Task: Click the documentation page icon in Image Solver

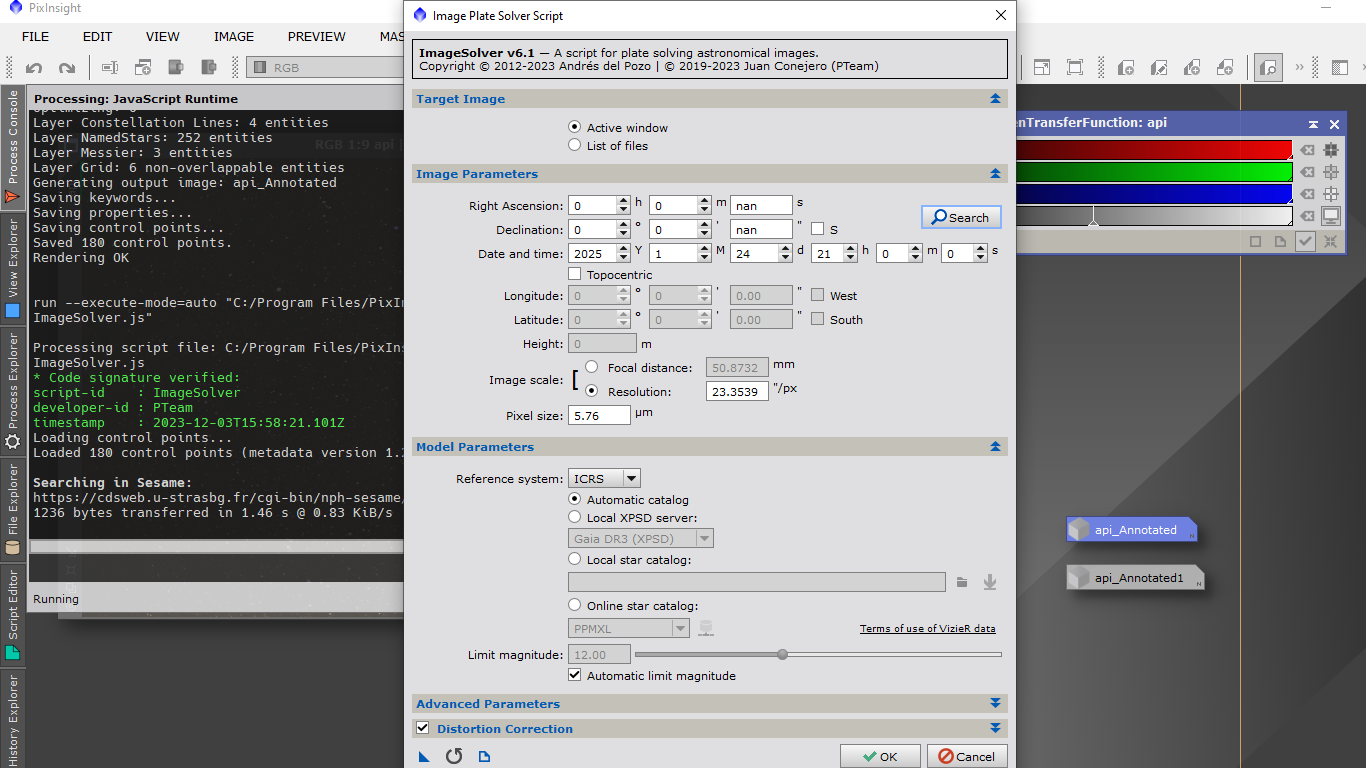Action: click(485, 757)
